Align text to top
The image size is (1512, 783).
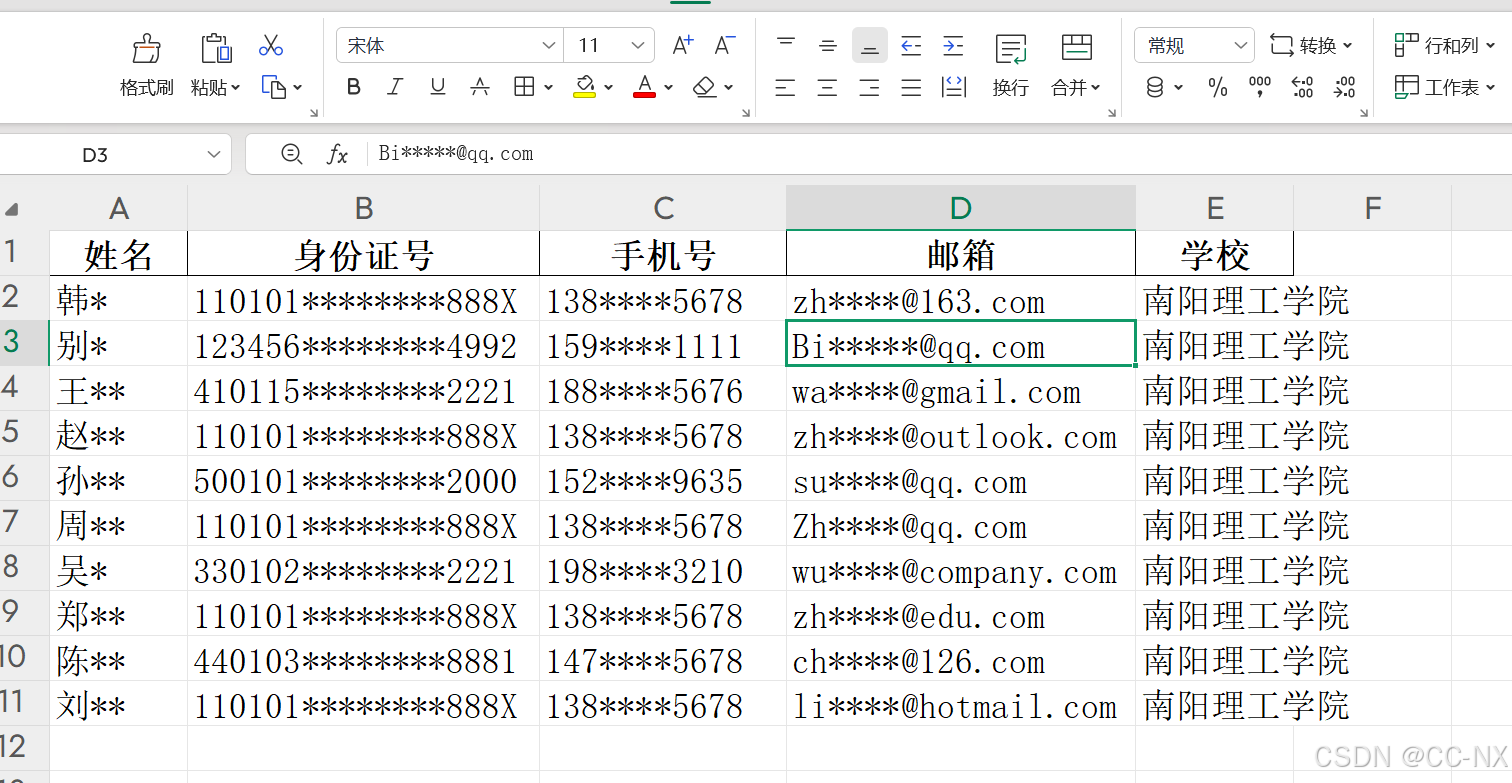pyautogui.click(x=786, y=45)
